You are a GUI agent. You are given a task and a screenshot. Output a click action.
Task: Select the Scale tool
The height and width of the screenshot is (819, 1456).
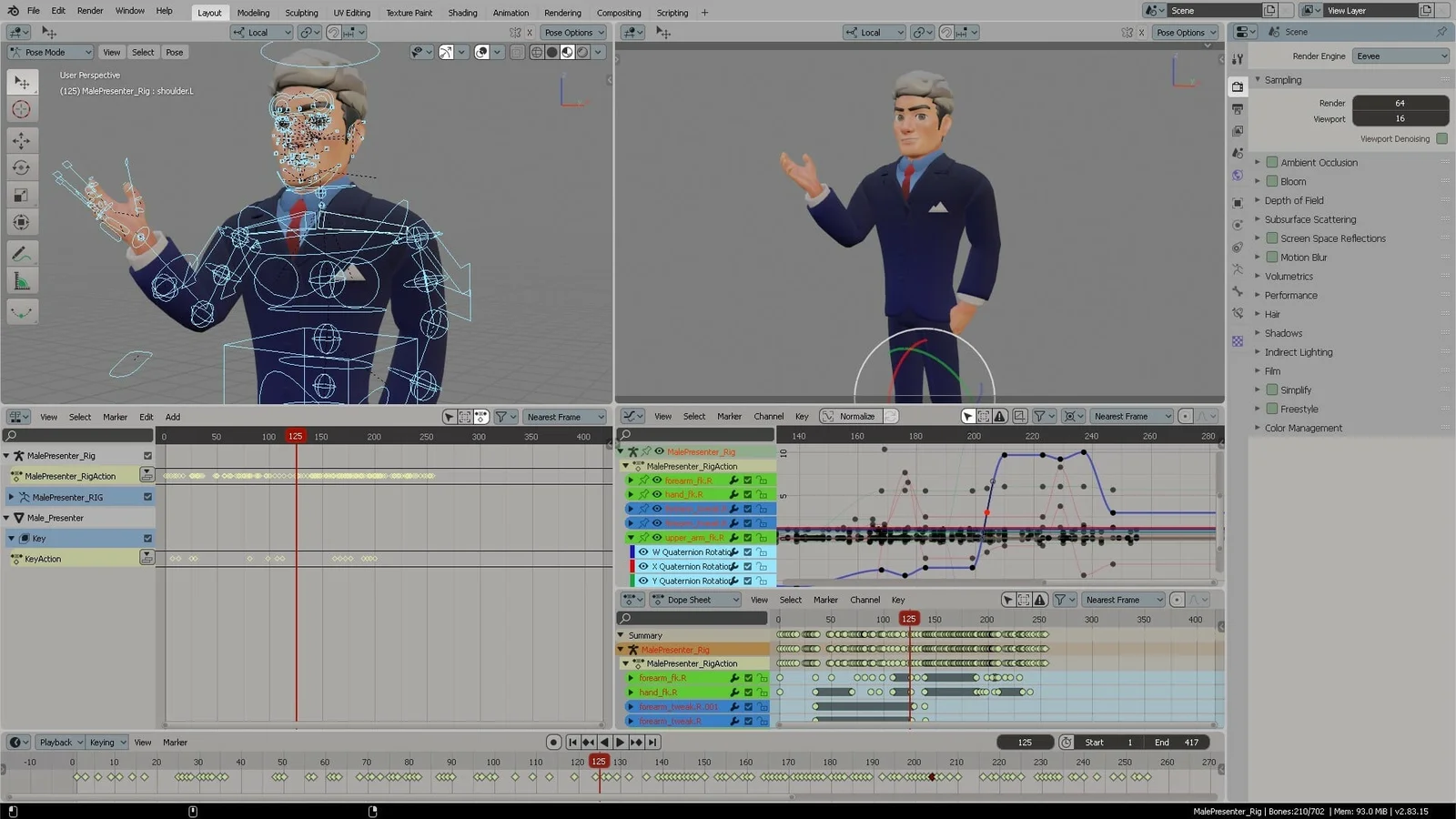pos(22,194)
